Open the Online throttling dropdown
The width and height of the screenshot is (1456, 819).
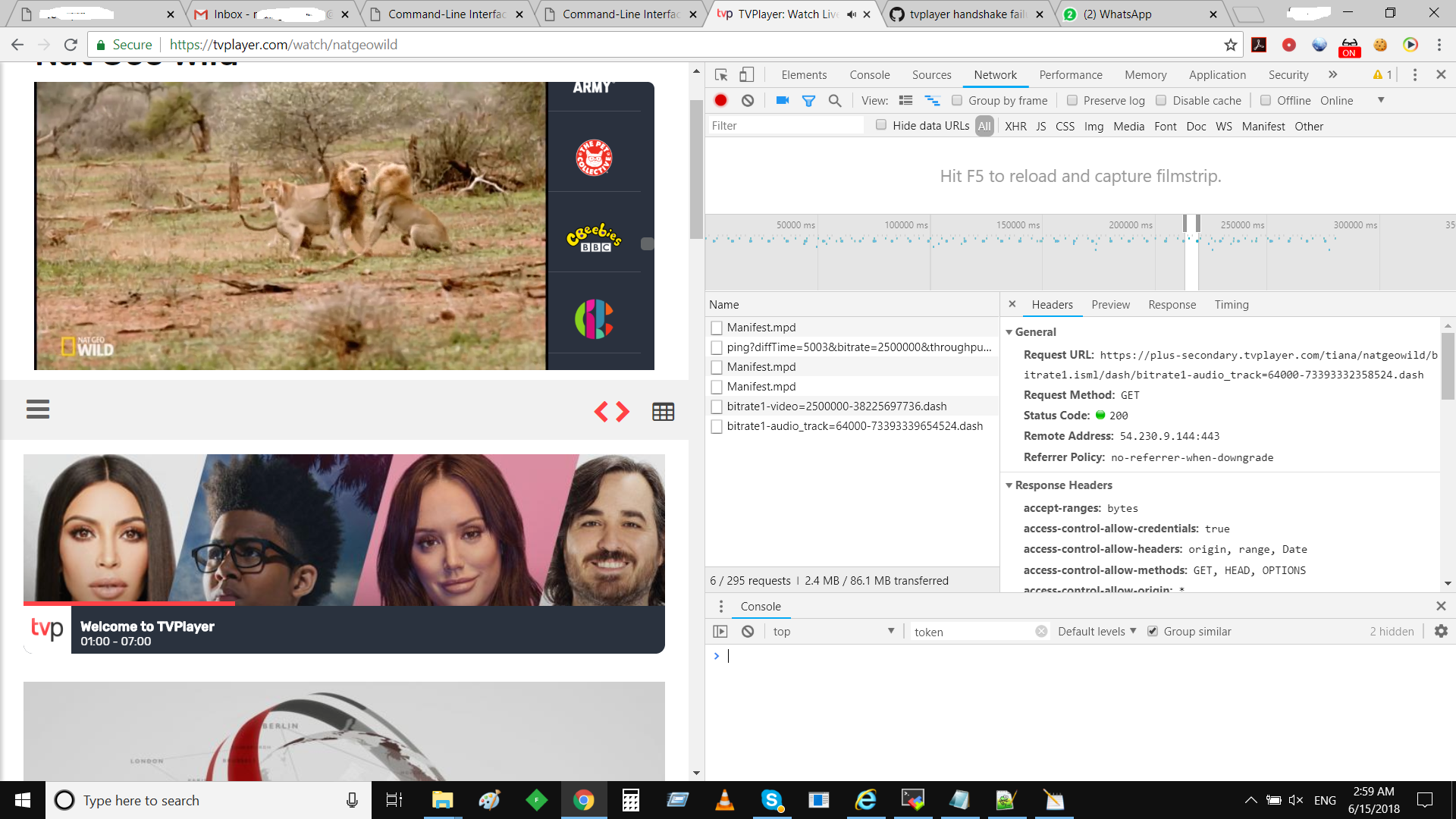point(1353,100)
